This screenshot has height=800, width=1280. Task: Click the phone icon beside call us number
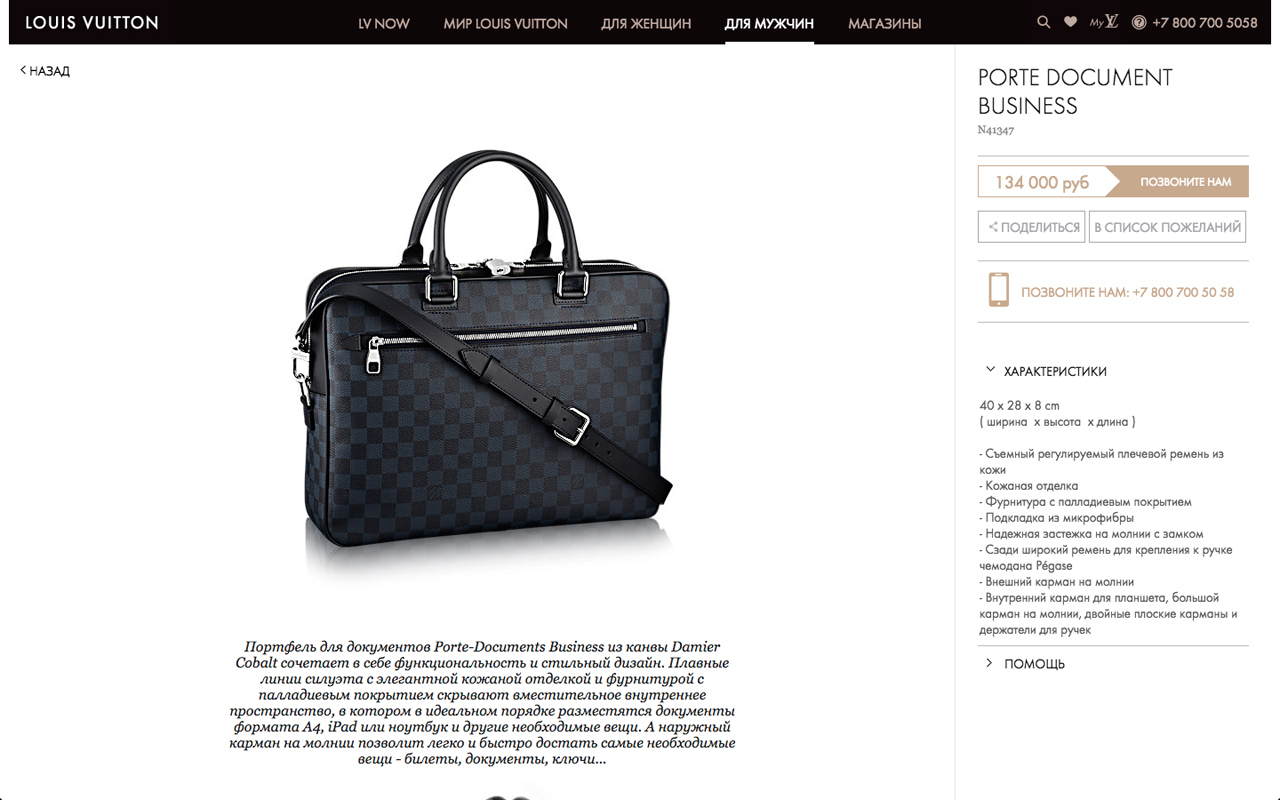(x=998, y=290)
